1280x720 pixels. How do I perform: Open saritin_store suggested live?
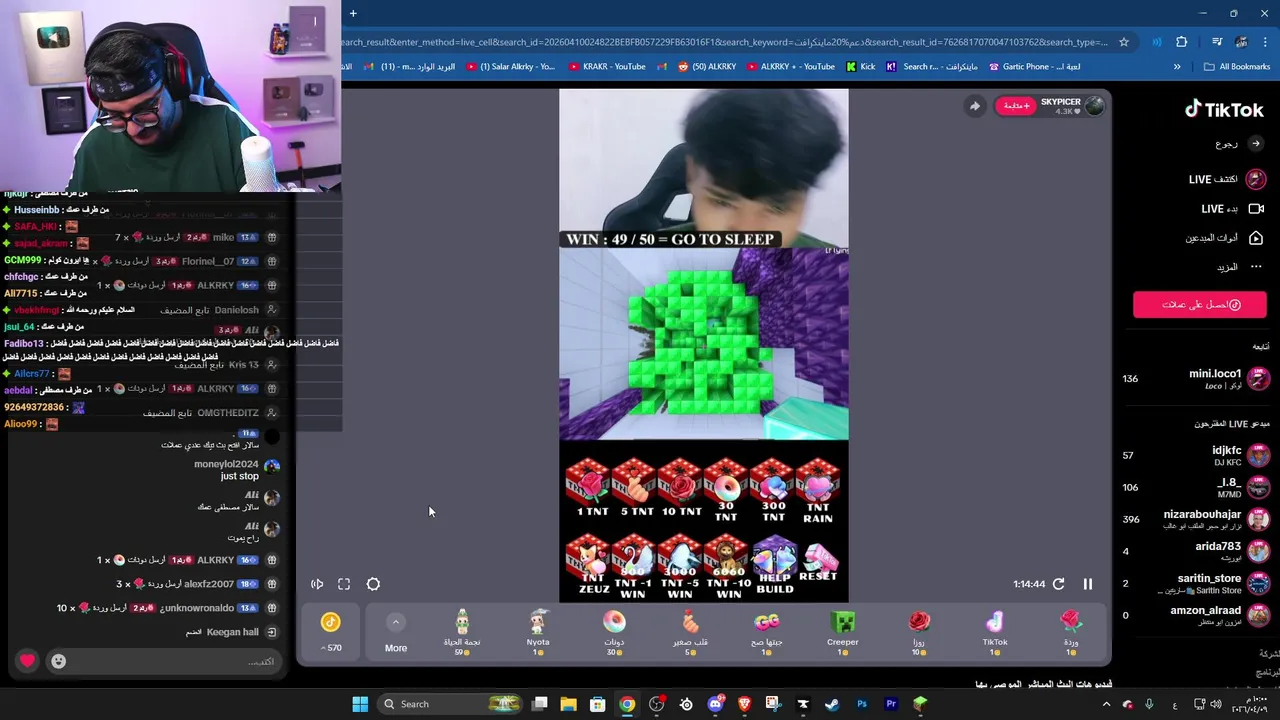1196,583
